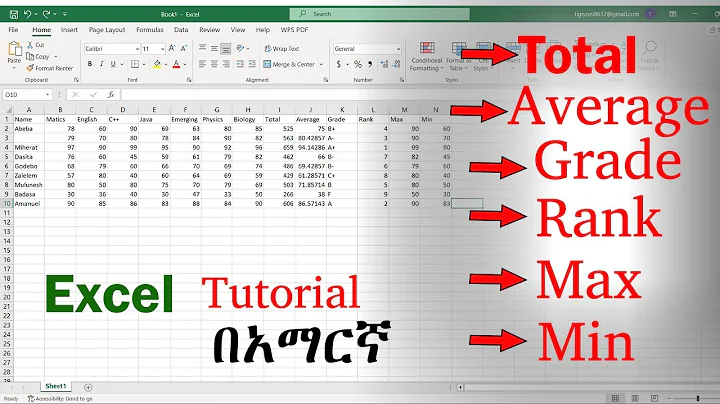Image resolution: width=720 pixels, height=404 pixels.
Task: Align text to middle
Action: pos(214,48)
